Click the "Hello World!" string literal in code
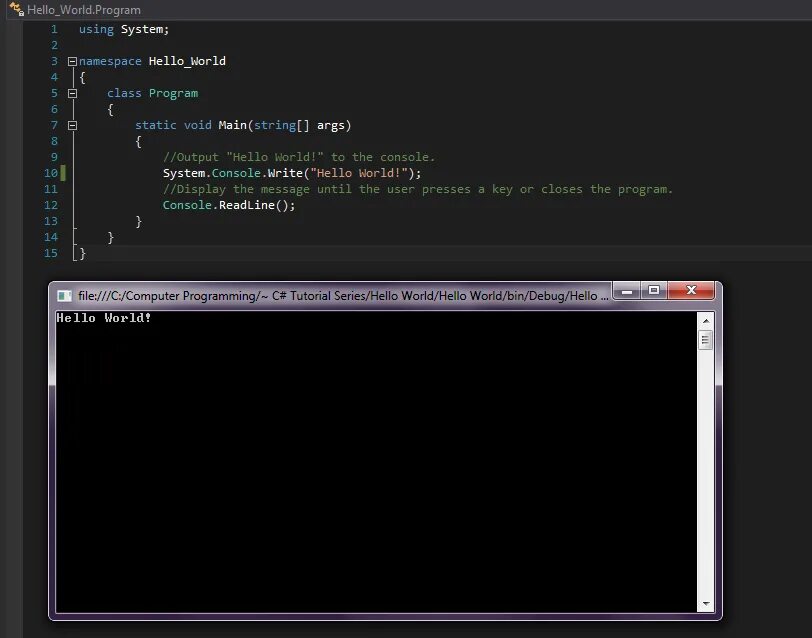 point(359,173)
